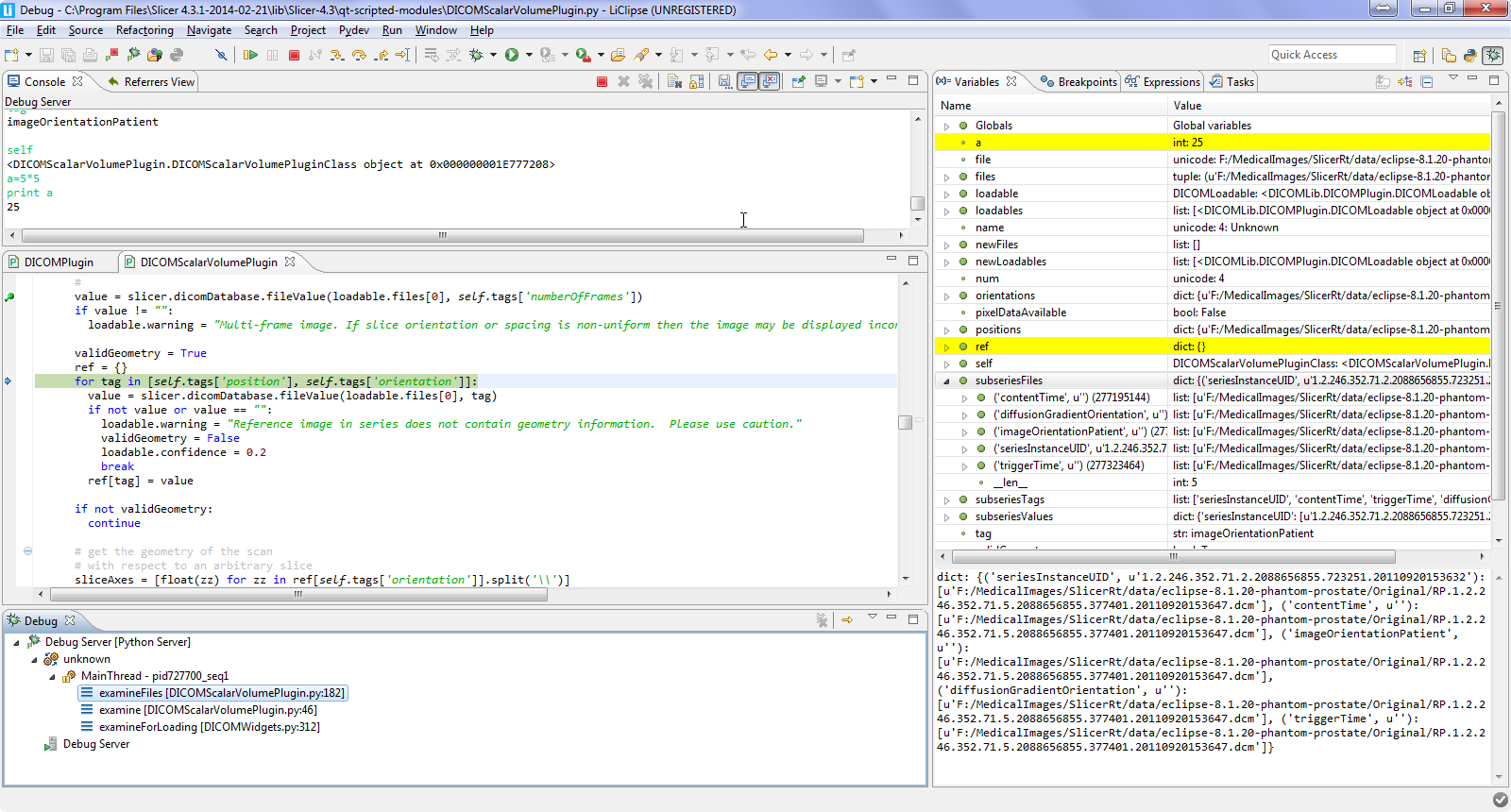
Task: Click the green bug Debug icon
Action: click(x=477, y=55)
